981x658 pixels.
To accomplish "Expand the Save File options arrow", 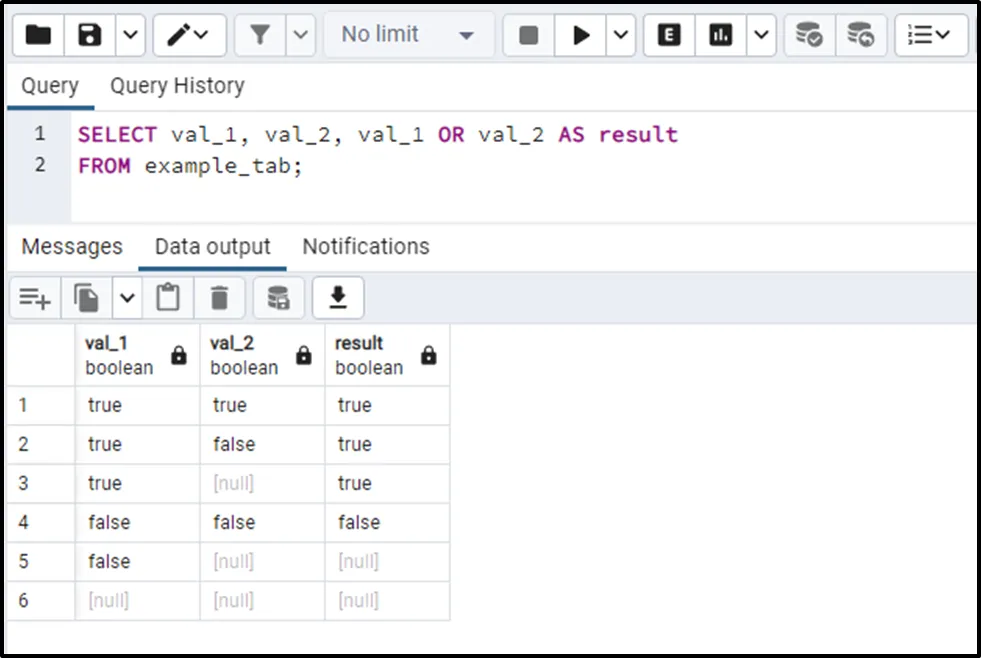I will tap(131, 35).
